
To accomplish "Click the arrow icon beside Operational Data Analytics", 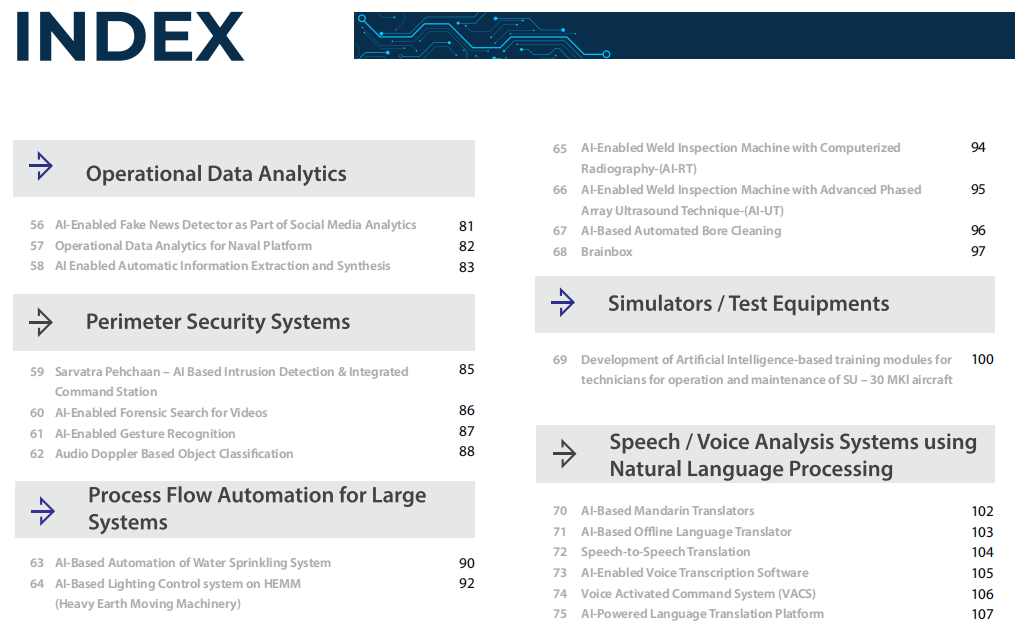I will (41, 166).
